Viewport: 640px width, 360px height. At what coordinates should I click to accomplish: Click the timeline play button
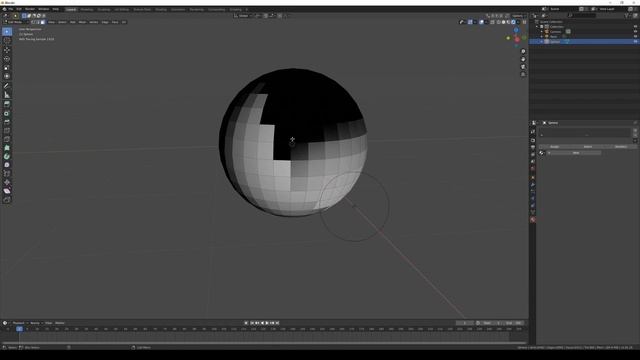click(x=267, y=323)
